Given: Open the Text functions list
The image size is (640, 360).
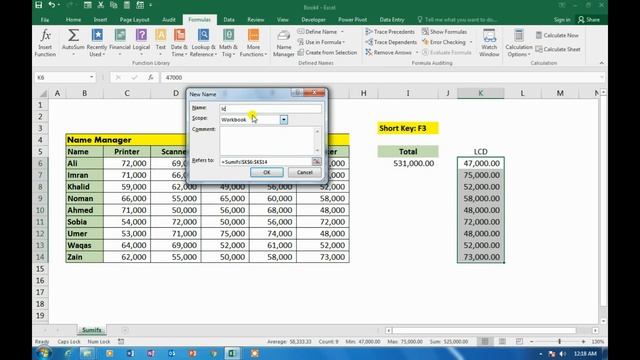Looking at the screenshot, I should click(x=160, y=43).
